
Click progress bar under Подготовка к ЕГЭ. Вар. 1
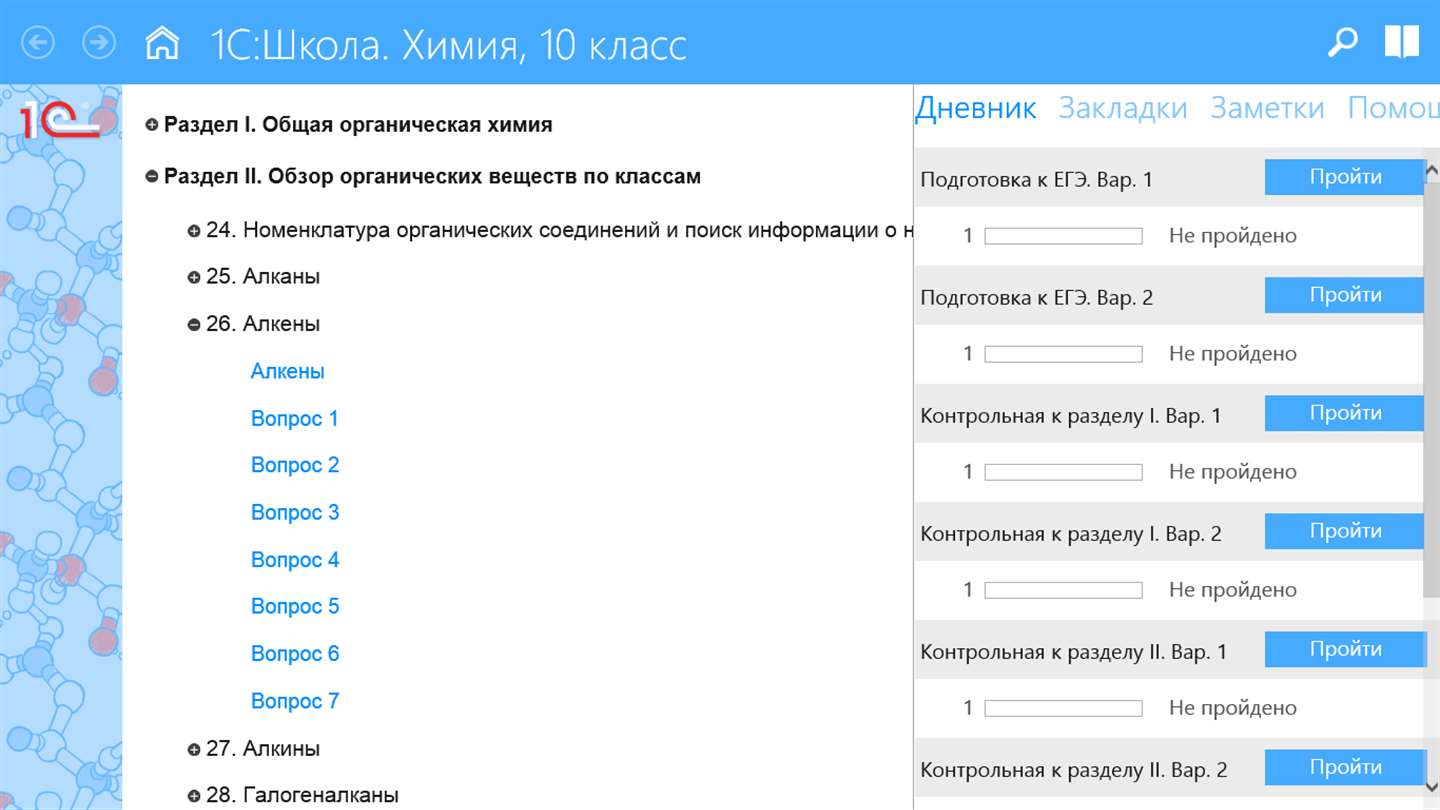[1063, 236]
